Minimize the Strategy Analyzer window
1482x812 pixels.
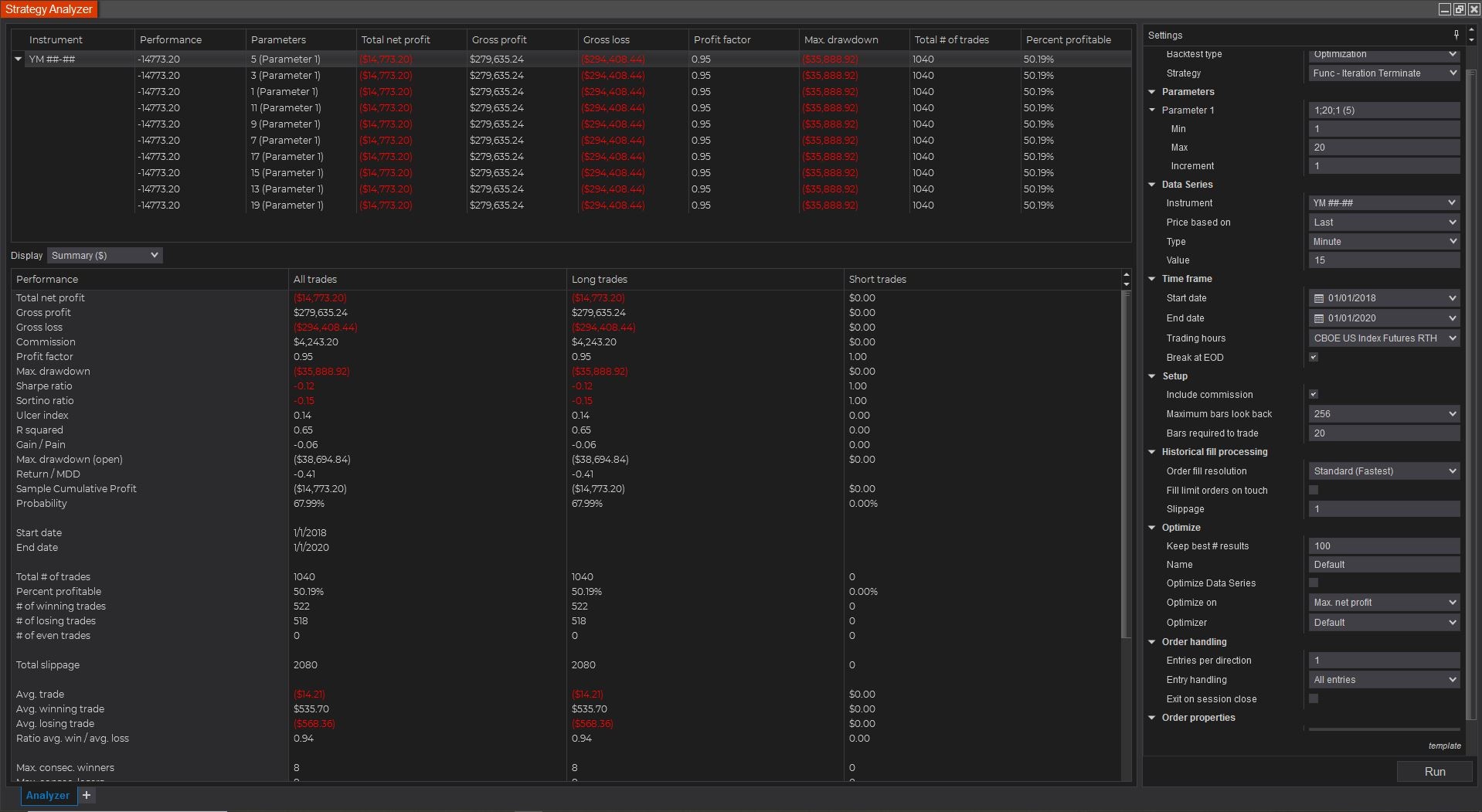click(1445, 9)
